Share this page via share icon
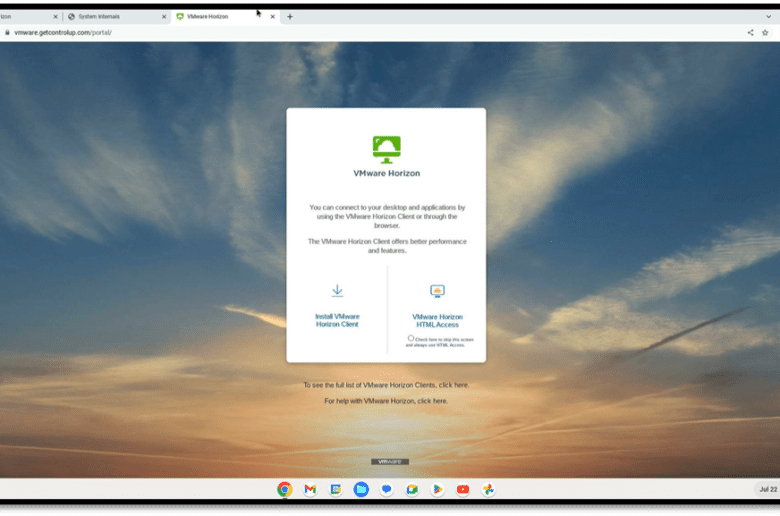 click(x=750, y=32)
